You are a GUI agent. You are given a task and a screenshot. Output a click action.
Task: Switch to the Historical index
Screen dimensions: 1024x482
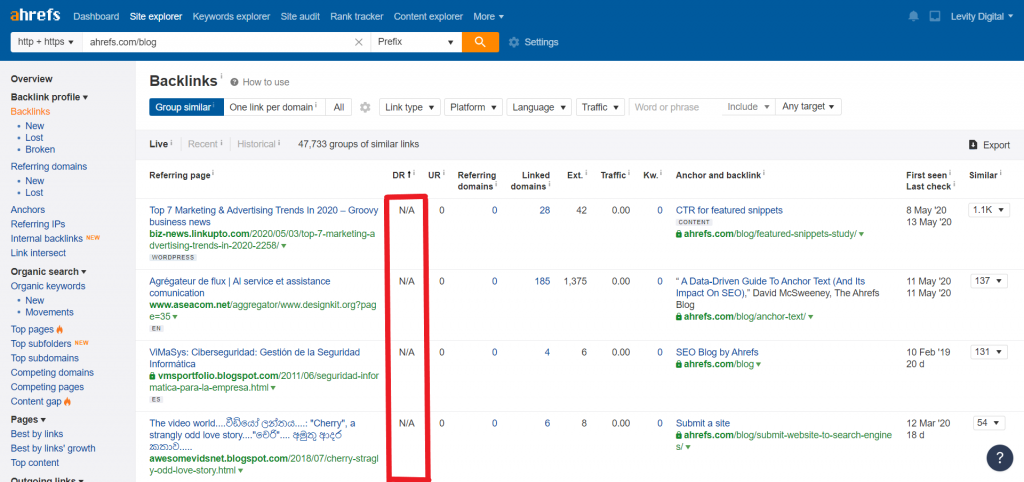click(256, 144)
